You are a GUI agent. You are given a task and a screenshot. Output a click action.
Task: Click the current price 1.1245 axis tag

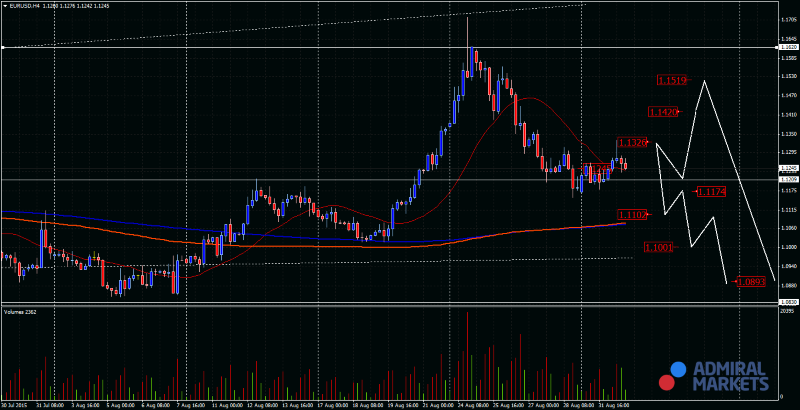(788, 168)
